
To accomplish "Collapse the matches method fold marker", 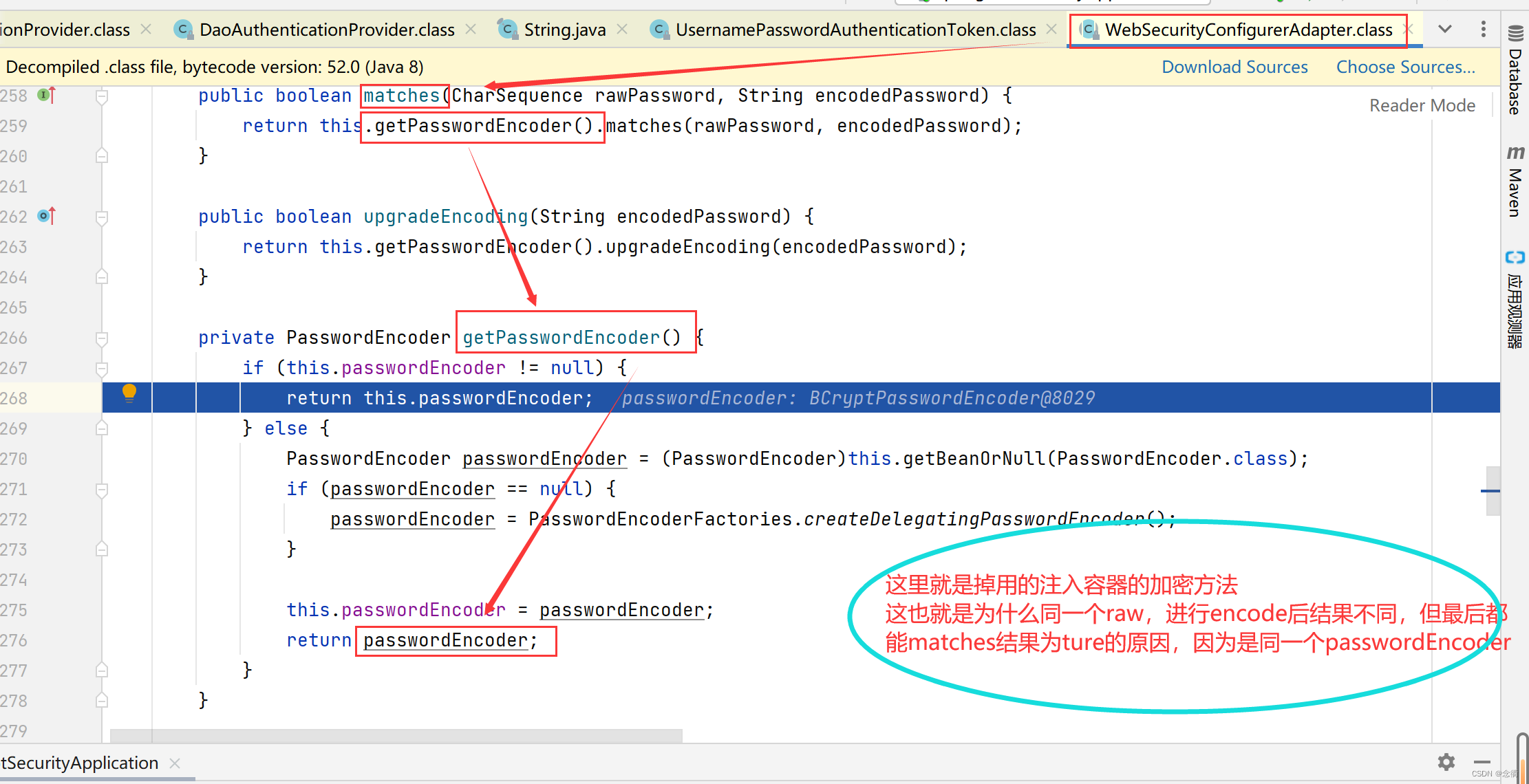I will (x=102, y=96).
